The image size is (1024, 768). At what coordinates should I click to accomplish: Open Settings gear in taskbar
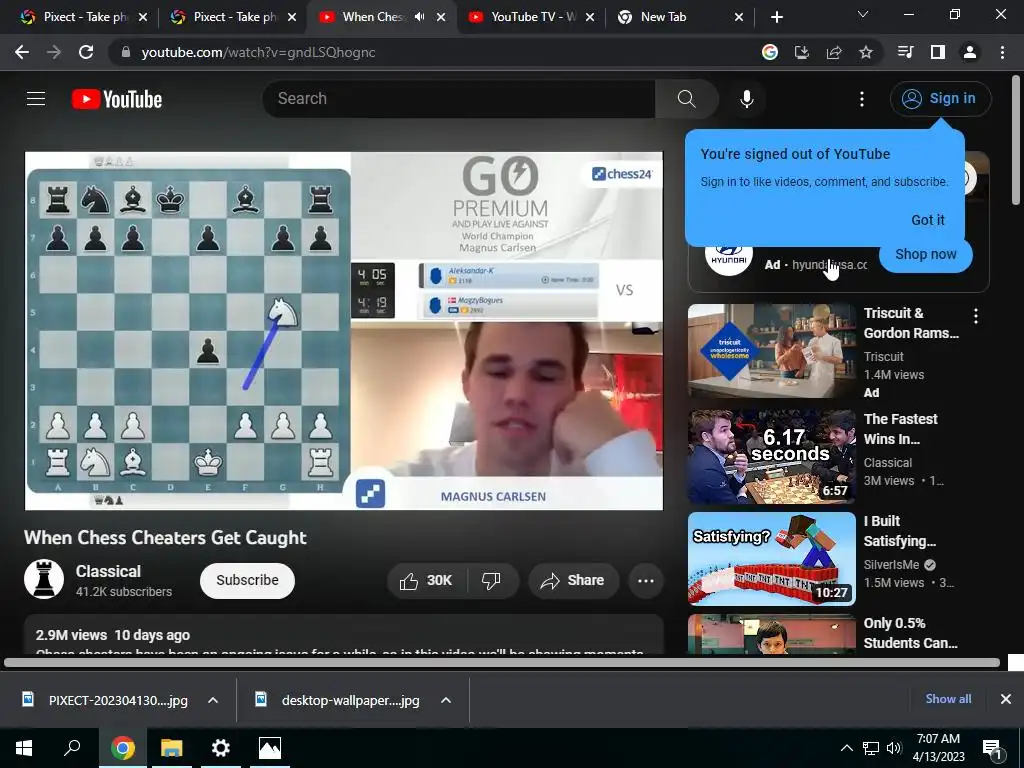point(221,748)
